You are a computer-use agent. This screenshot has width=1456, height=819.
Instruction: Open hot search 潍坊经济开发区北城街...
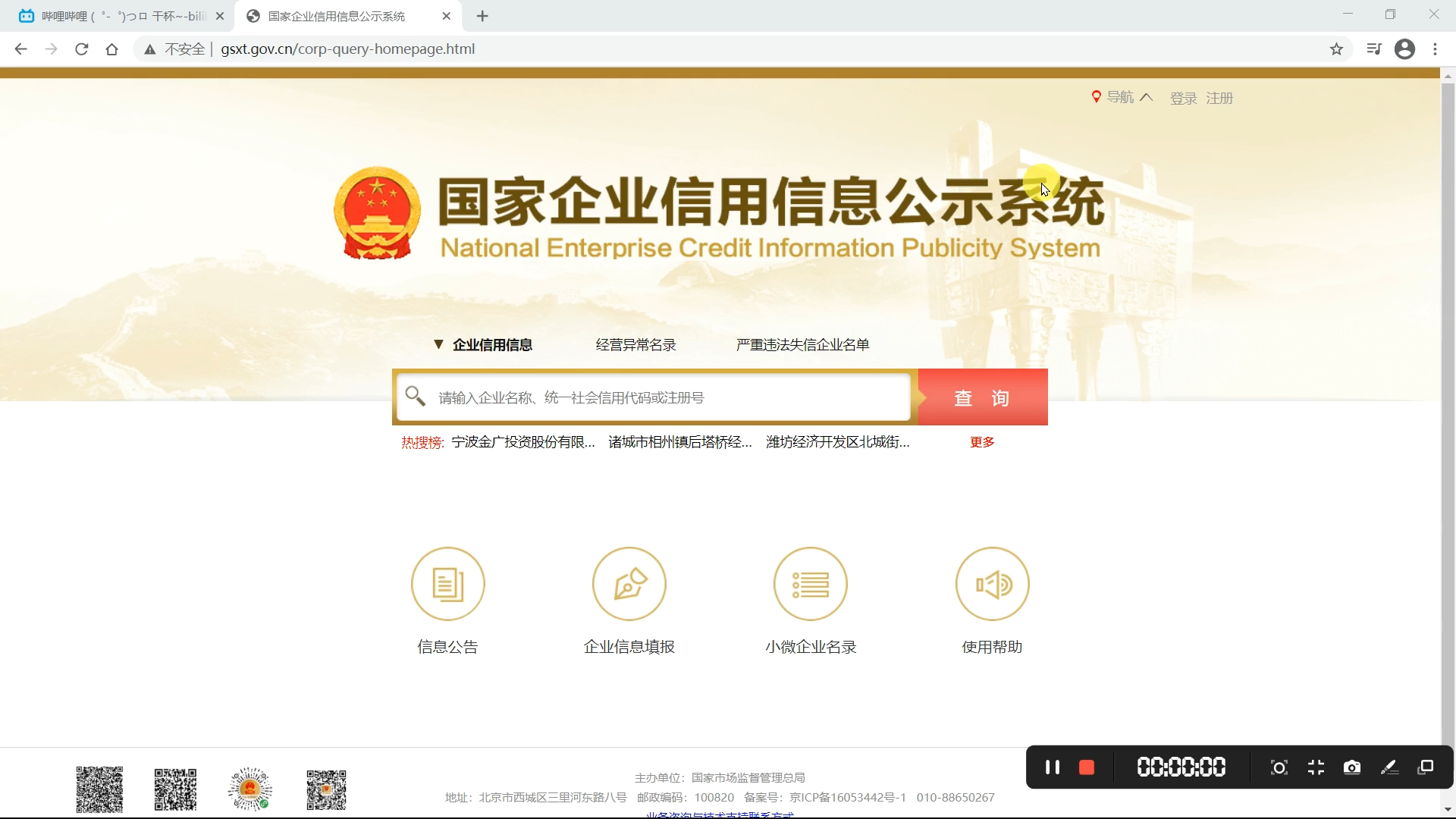tap(838, 442)
